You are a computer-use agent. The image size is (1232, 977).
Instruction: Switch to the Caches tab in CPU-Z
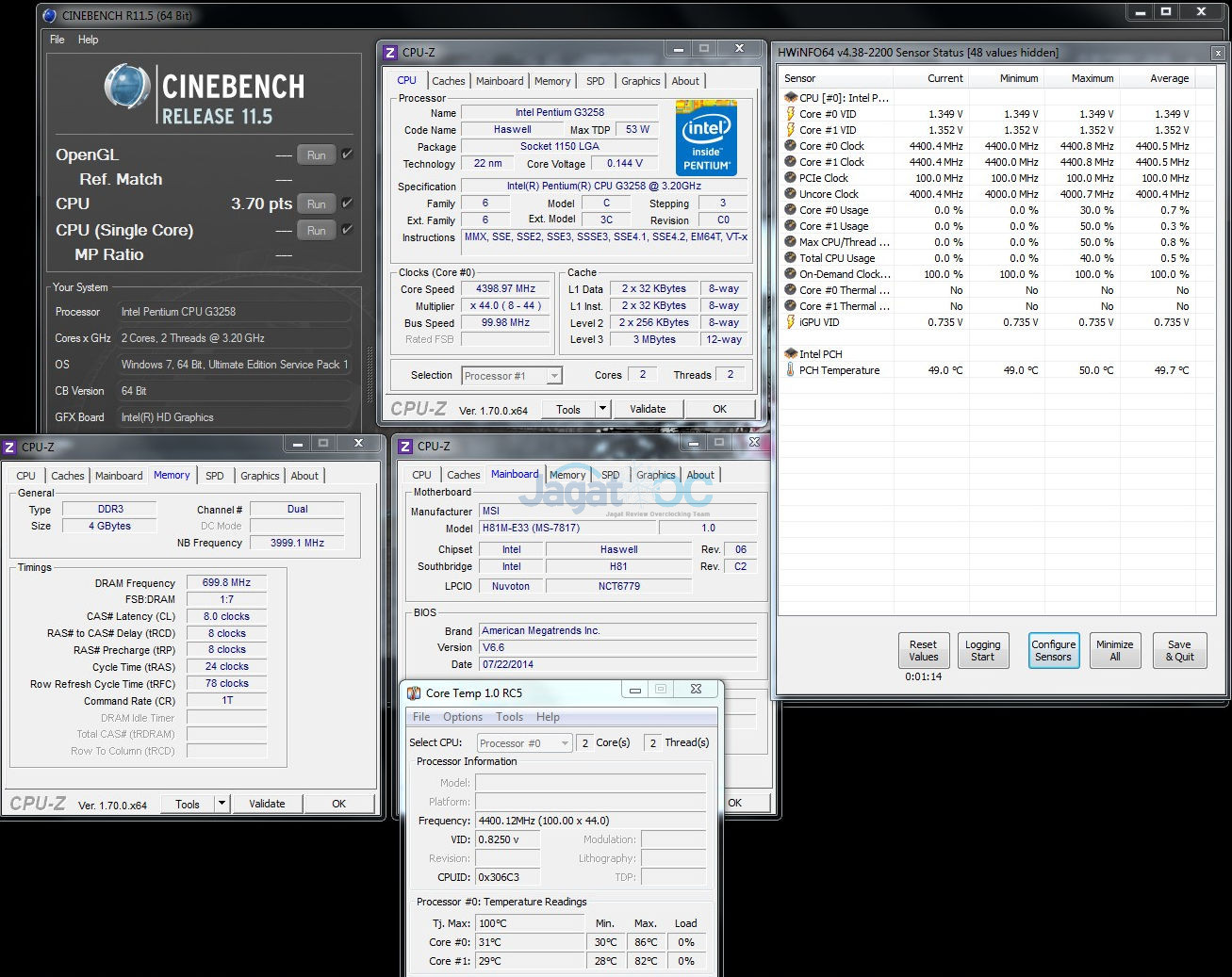448,81
